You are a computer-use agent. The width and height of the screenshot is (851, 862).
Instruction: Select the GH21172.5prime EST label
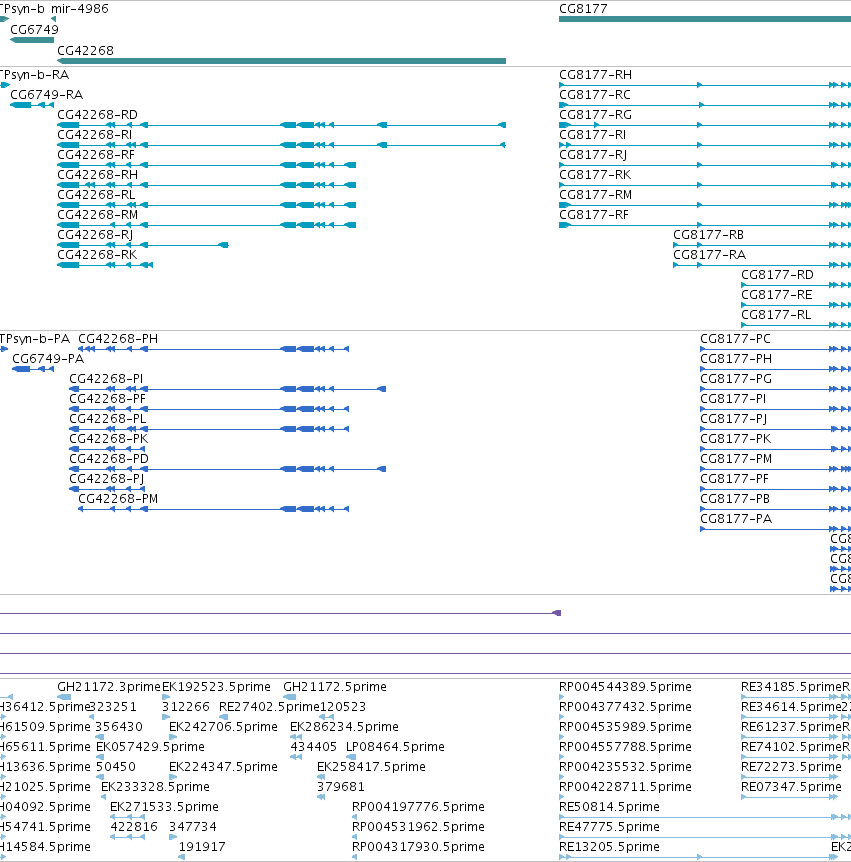point(335,687)
